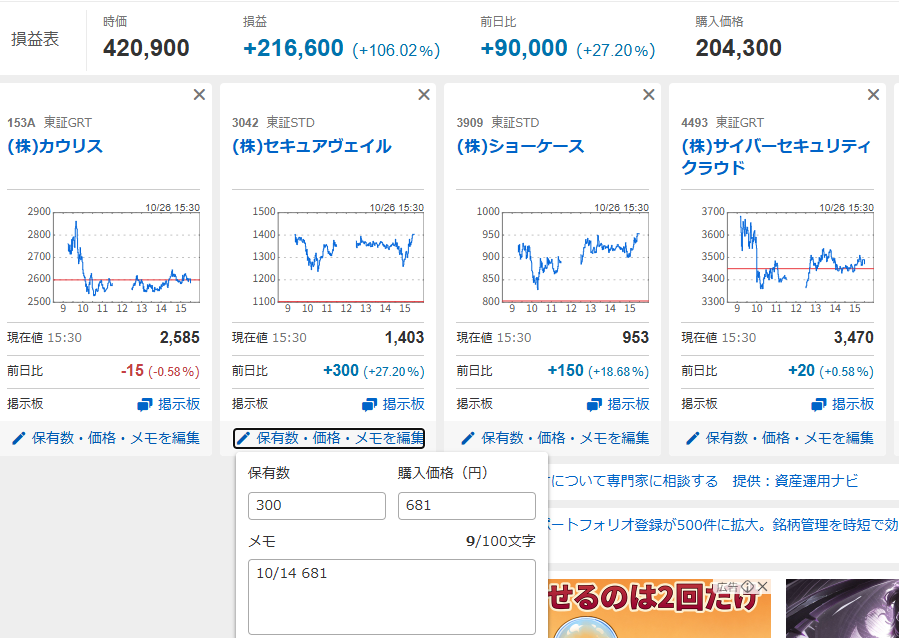Click ショーケース change +150 (+18.68%)
The image size is (899, 638).
pos(599,371)
